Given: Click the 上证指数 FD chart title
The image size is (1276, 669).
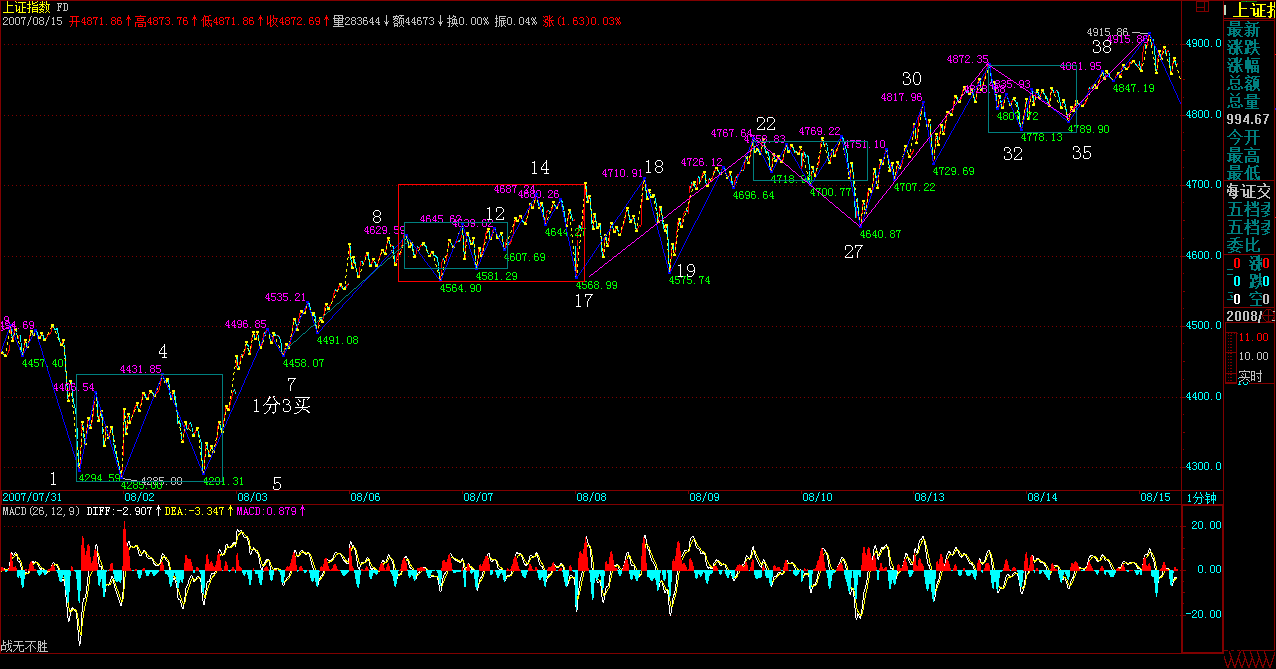Looking at the screenshot, I should (x=34, y=7).
